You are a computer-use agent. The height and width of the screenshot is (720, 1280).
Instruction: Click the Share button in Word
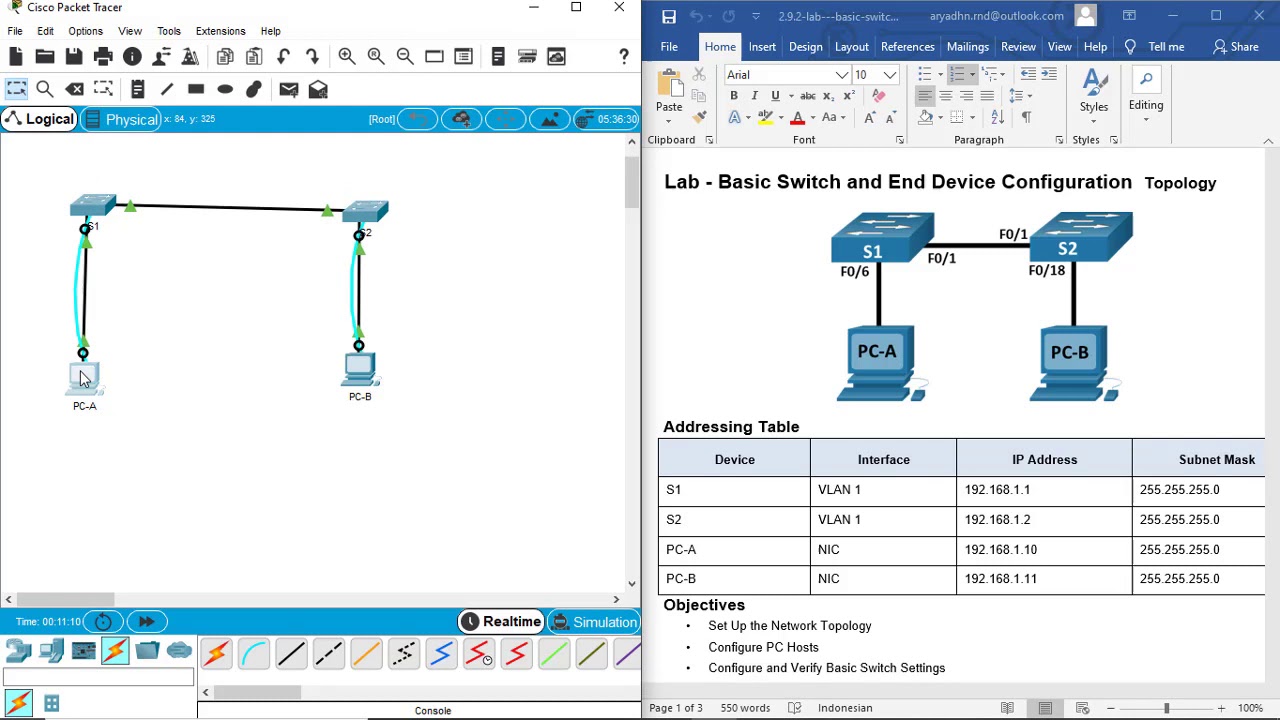coord(1236,47)
